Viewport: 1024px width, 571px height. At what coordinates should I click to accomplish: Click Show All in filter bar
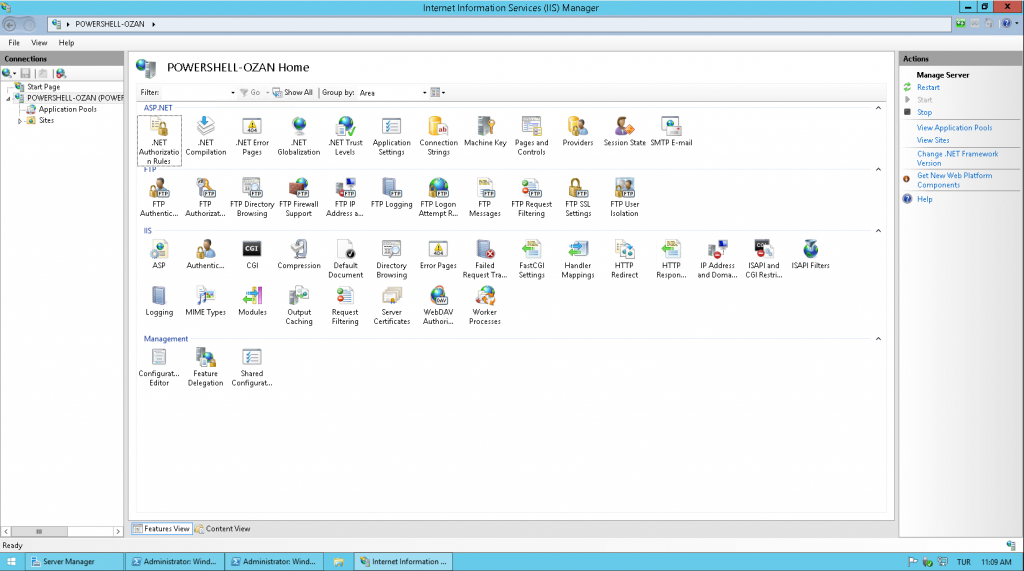point(293,93)
